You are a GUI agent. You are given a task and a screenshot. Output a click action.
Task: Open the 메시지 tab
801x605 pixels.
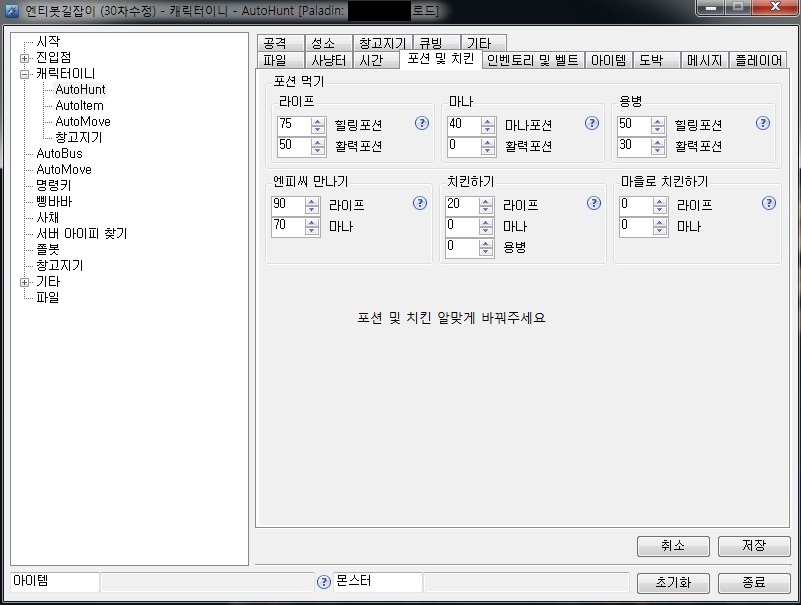704,60
